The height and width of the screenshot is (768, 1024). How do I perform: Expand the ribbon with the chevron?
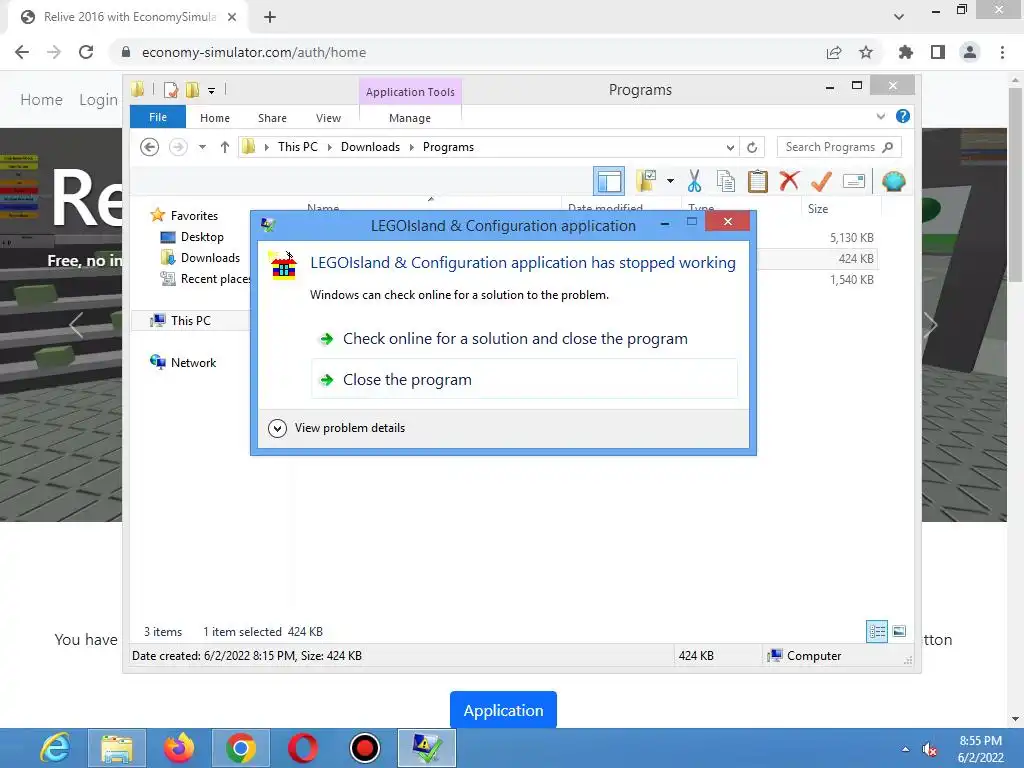881,116
